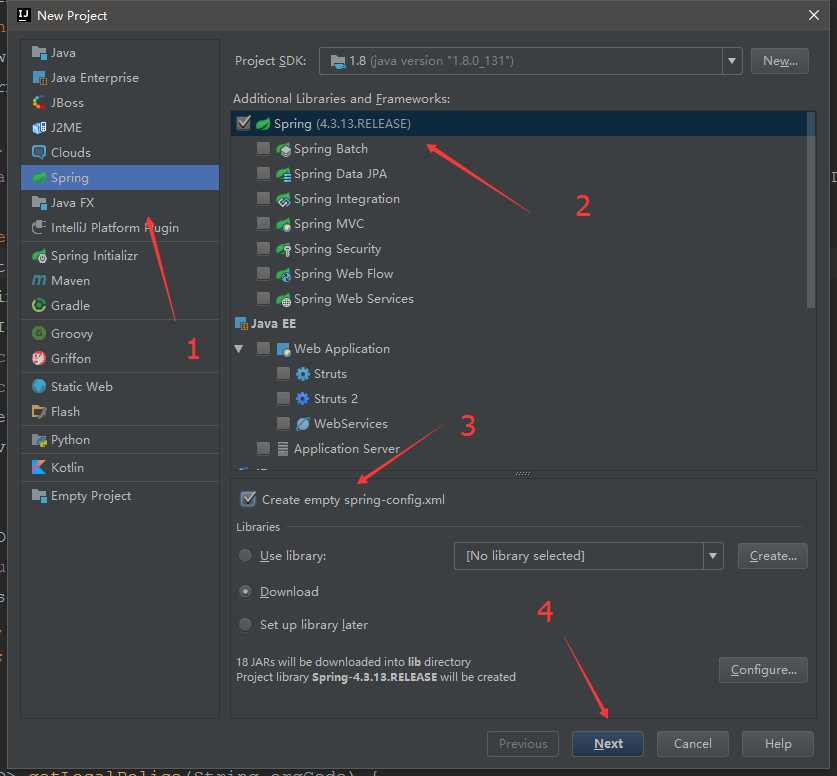The image size is (837, 776).
Task: Click the Configure... button
Action: tap(763, 670)
